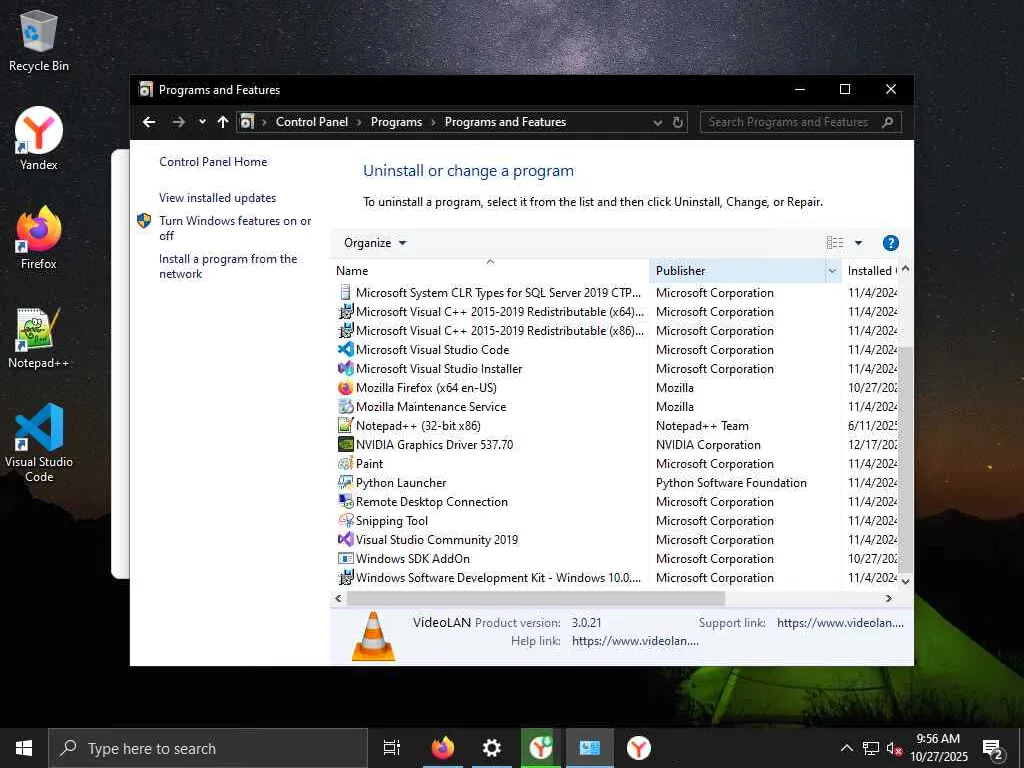
Task: Select the Notepad++ desktop shortcut
Action: [39, 338]
